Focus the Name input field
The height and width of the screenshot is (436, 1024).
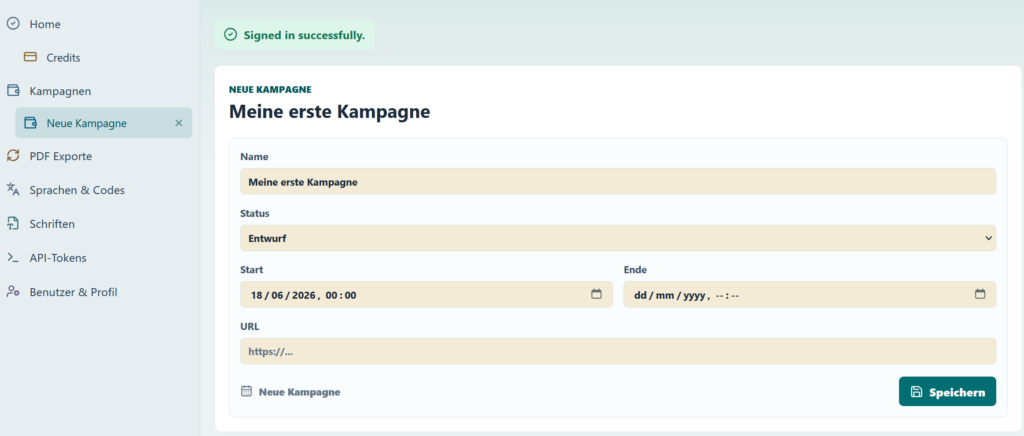click(x=618, y=181)
